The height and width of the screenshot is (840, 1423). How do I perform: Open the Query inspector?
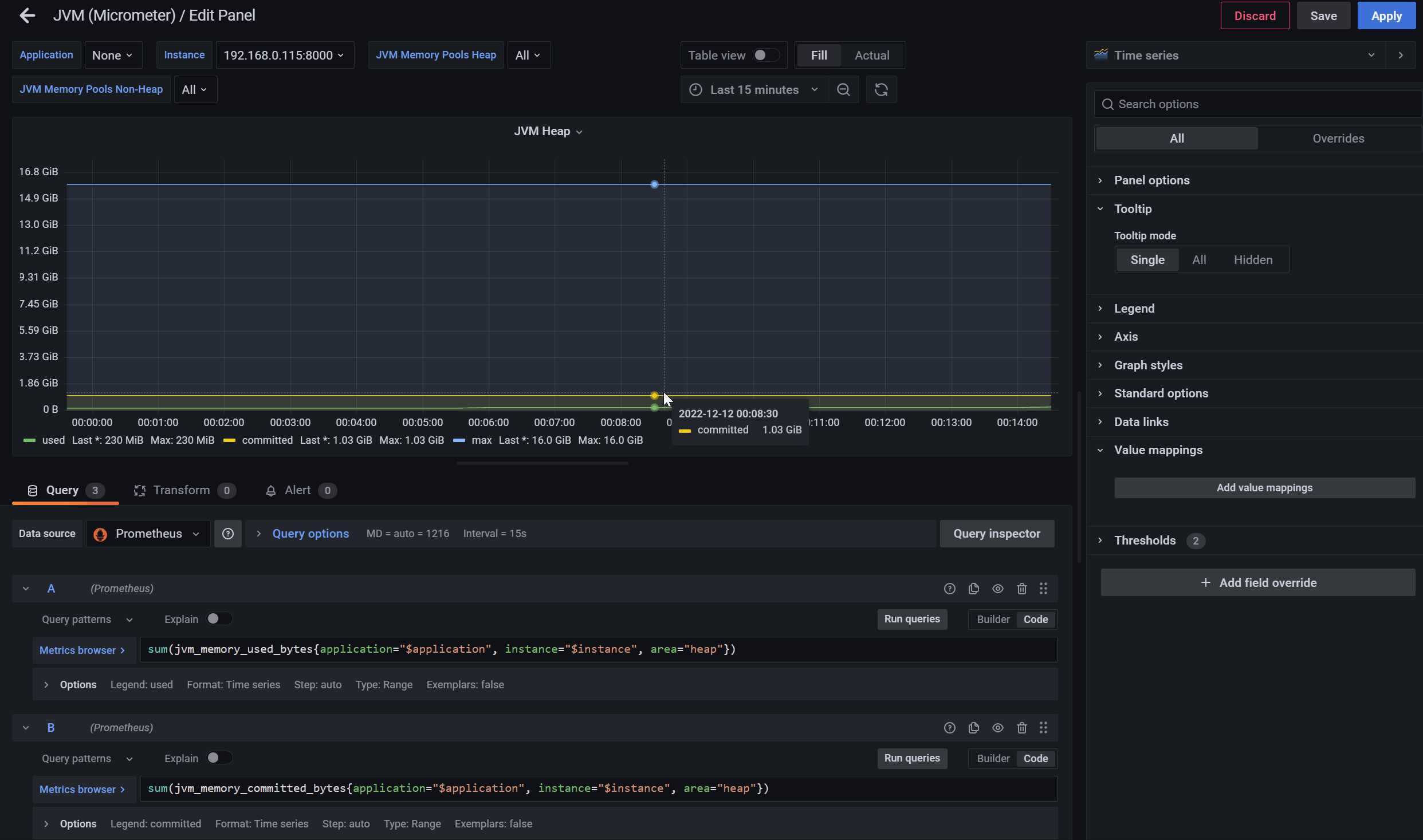[997, 534]
